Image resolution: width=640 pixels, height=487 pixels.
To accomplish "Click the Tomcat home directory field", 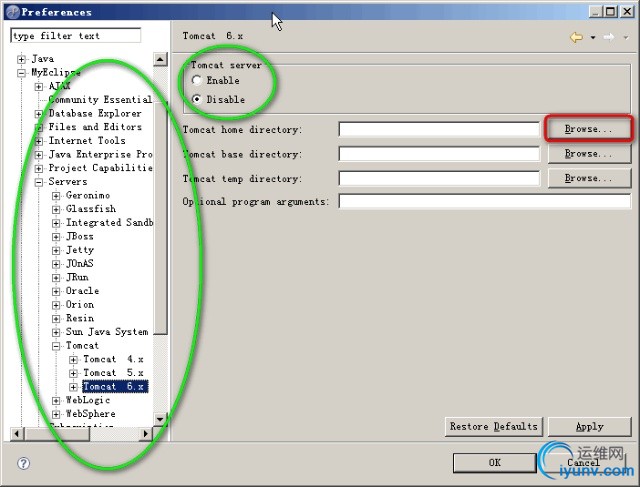I will 439,129.
